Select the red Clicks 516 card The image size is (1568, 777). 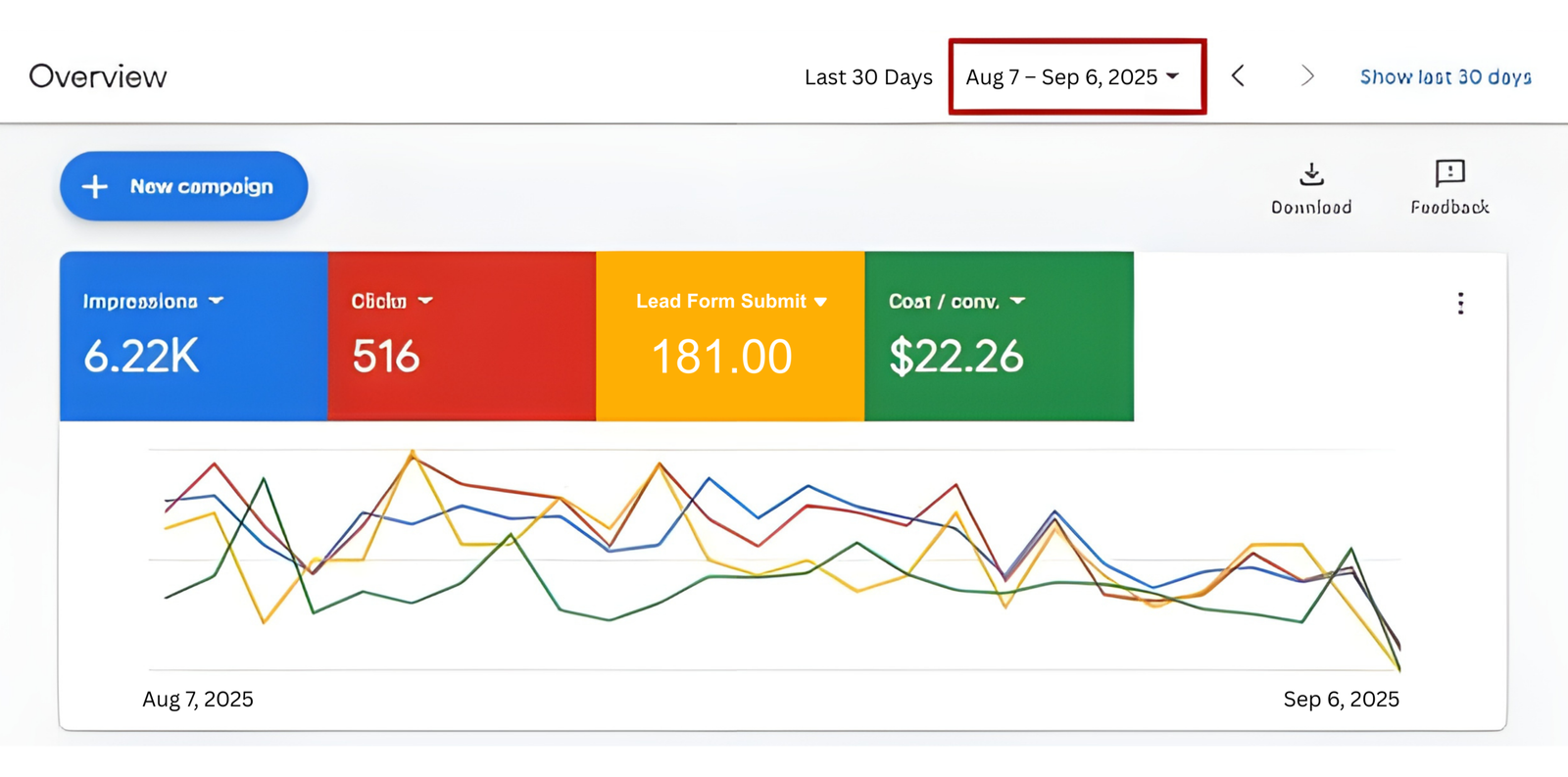(x=462, y=358)
